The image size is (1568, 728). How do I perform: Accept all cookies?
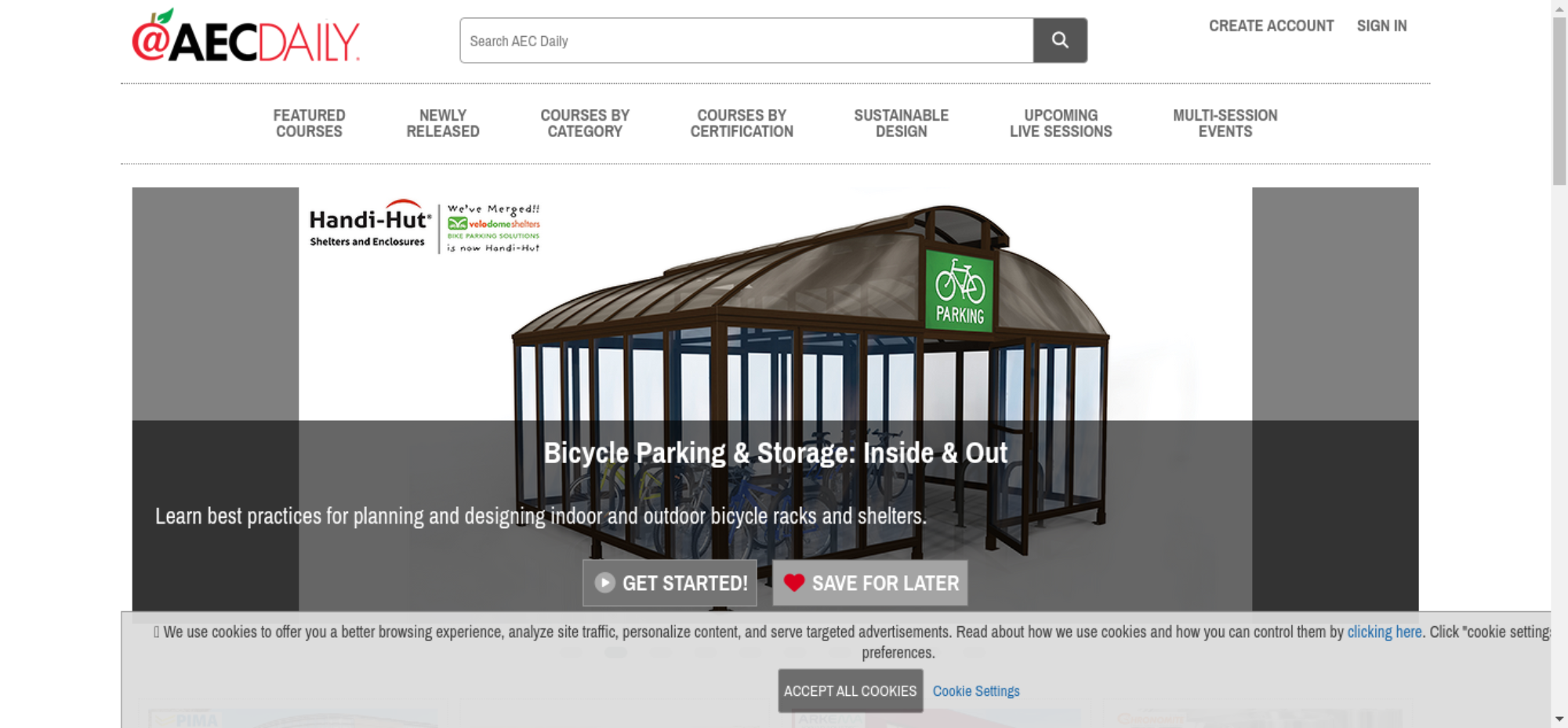click(850, 690)
